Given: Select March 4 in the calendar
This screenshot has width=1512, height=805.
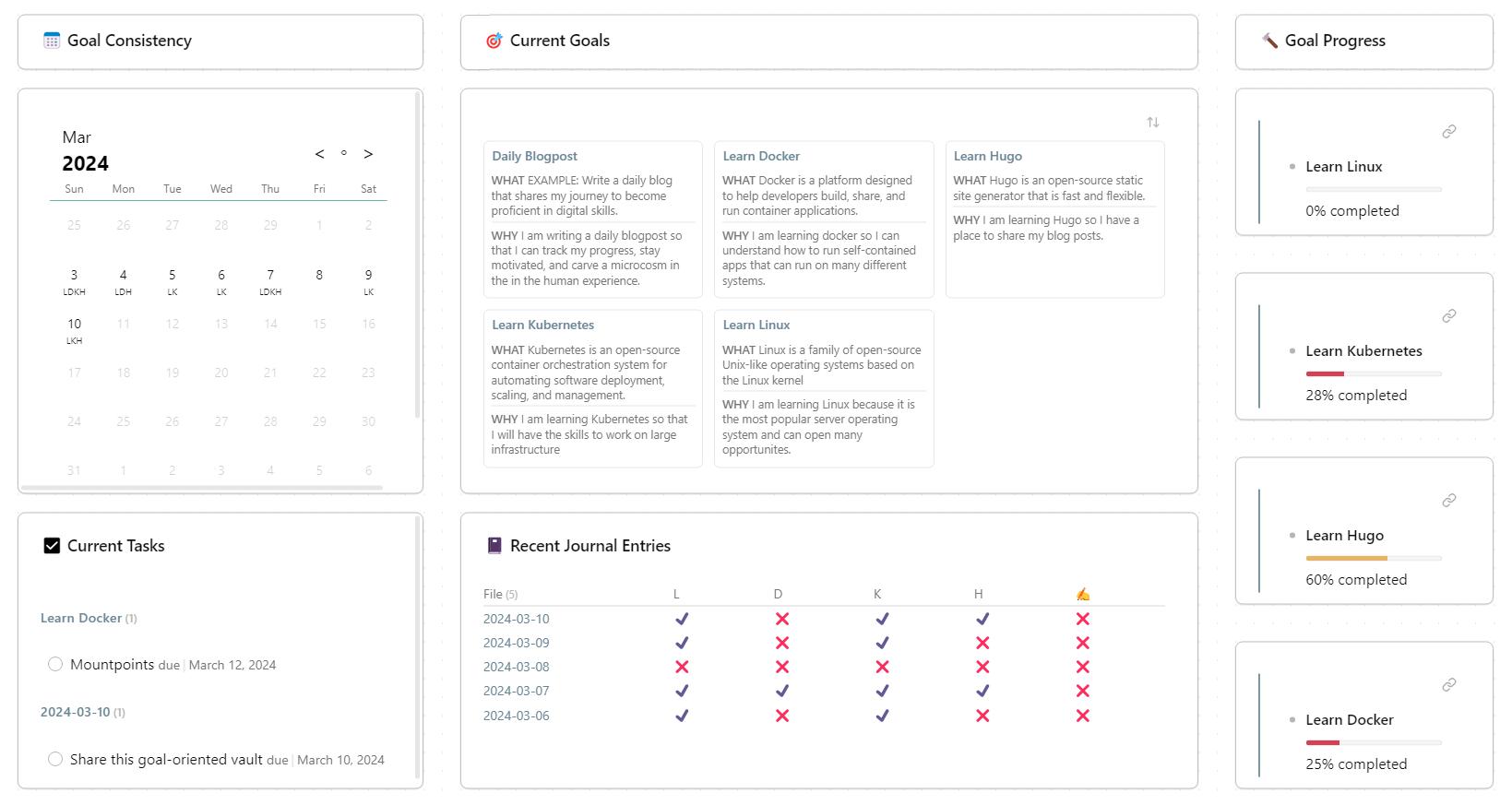Looking at the screenshot, I should pyautogui.click(x=124, y=275).
